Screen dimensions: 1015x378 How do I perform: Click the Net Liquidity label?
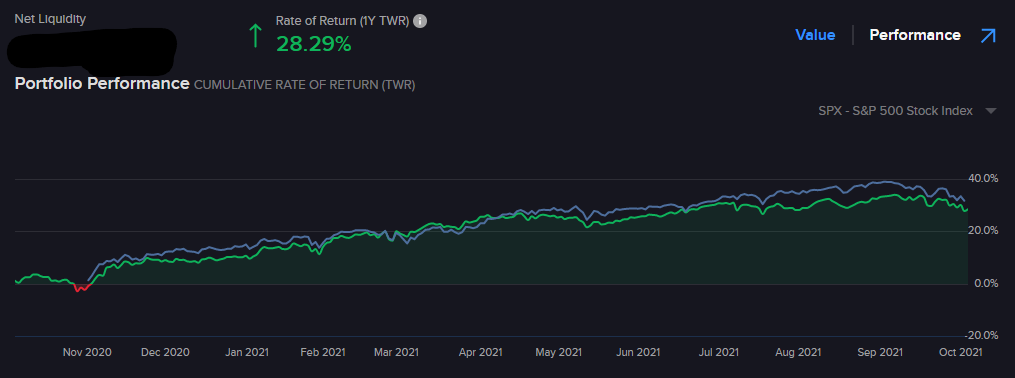pos(50,19)
